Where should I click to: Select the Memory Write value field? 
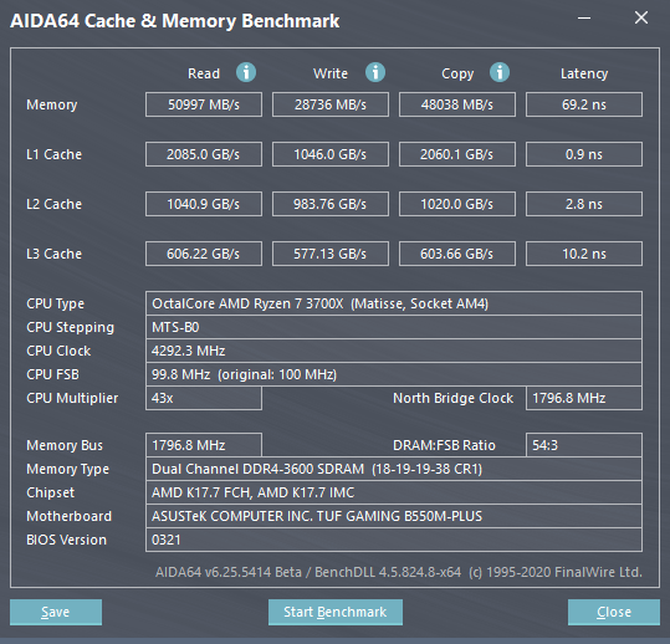point(330,105)
